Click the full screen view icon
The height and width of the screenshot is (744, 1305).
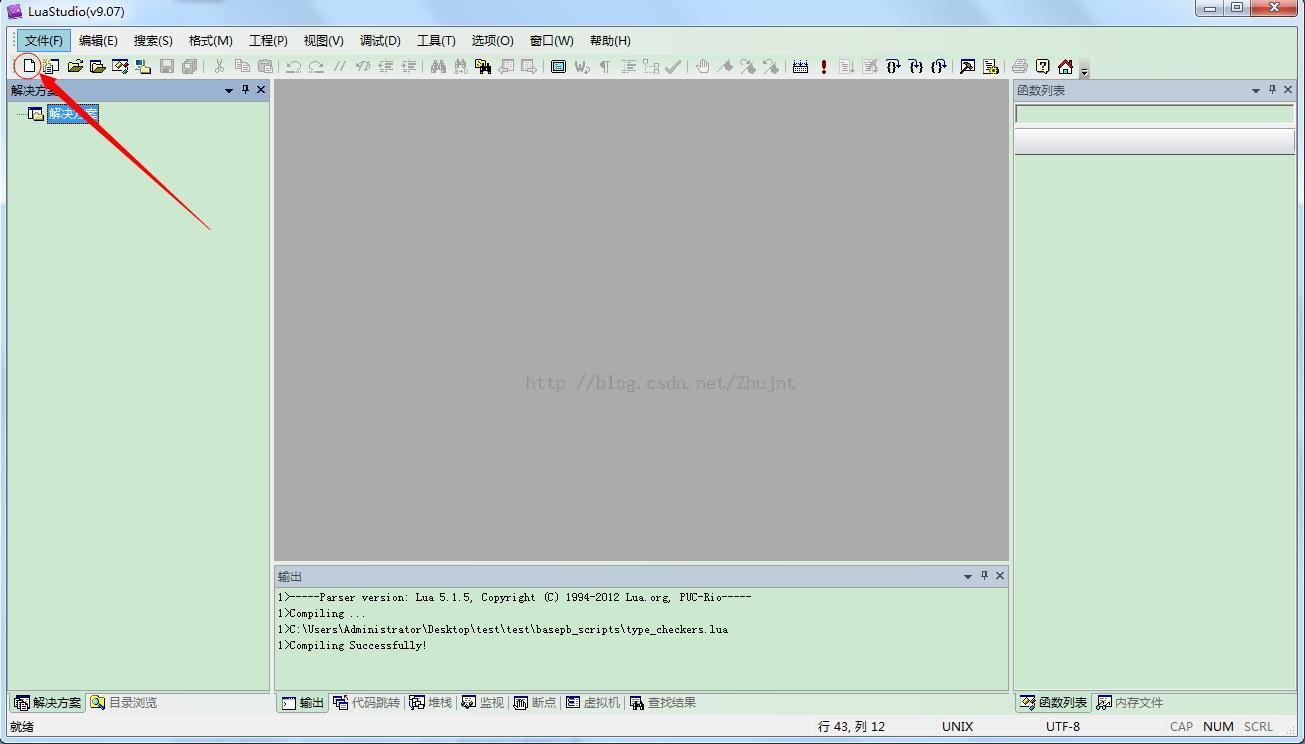coord(558,66)
